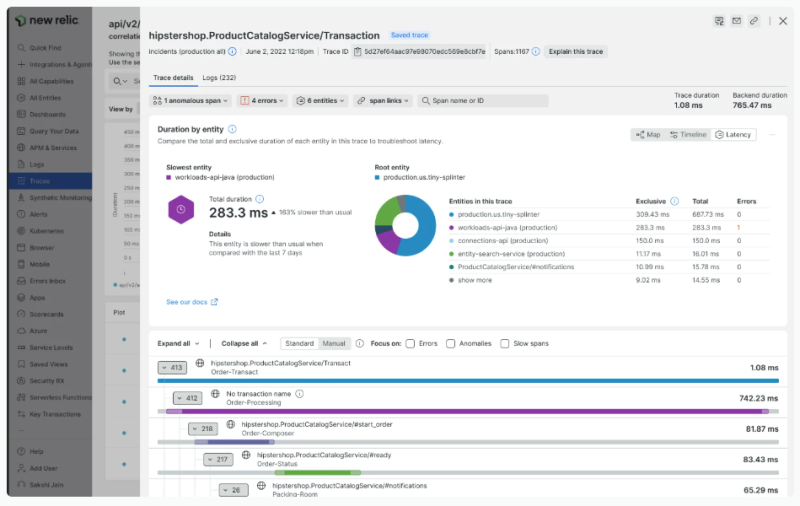Click the purple slowest entity hexagon icon
This screenshot has height=506, width=800.
coord(181,210)
